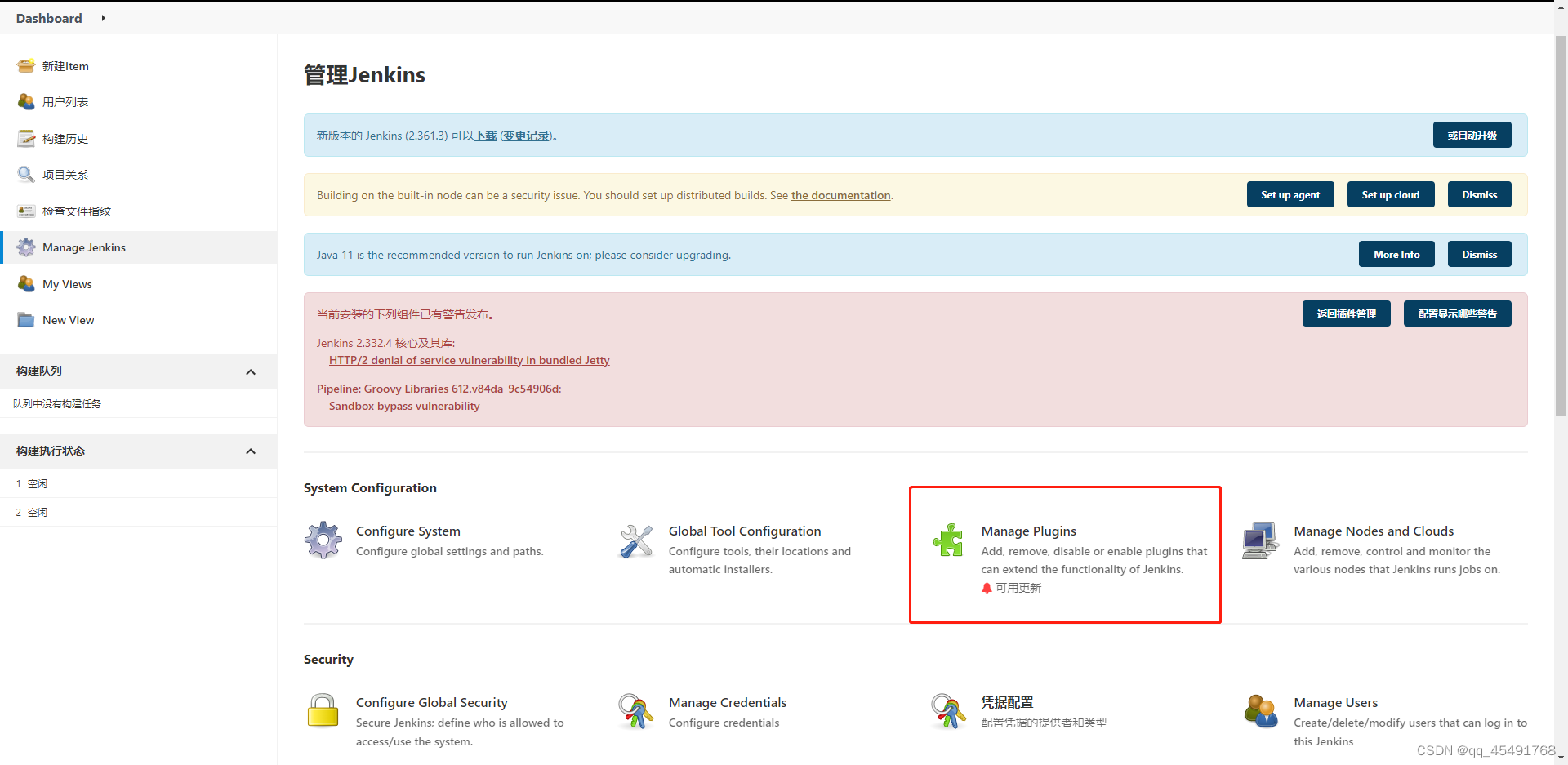Click the My Views people icon
1568x765 pixels.
coord(26,284)
